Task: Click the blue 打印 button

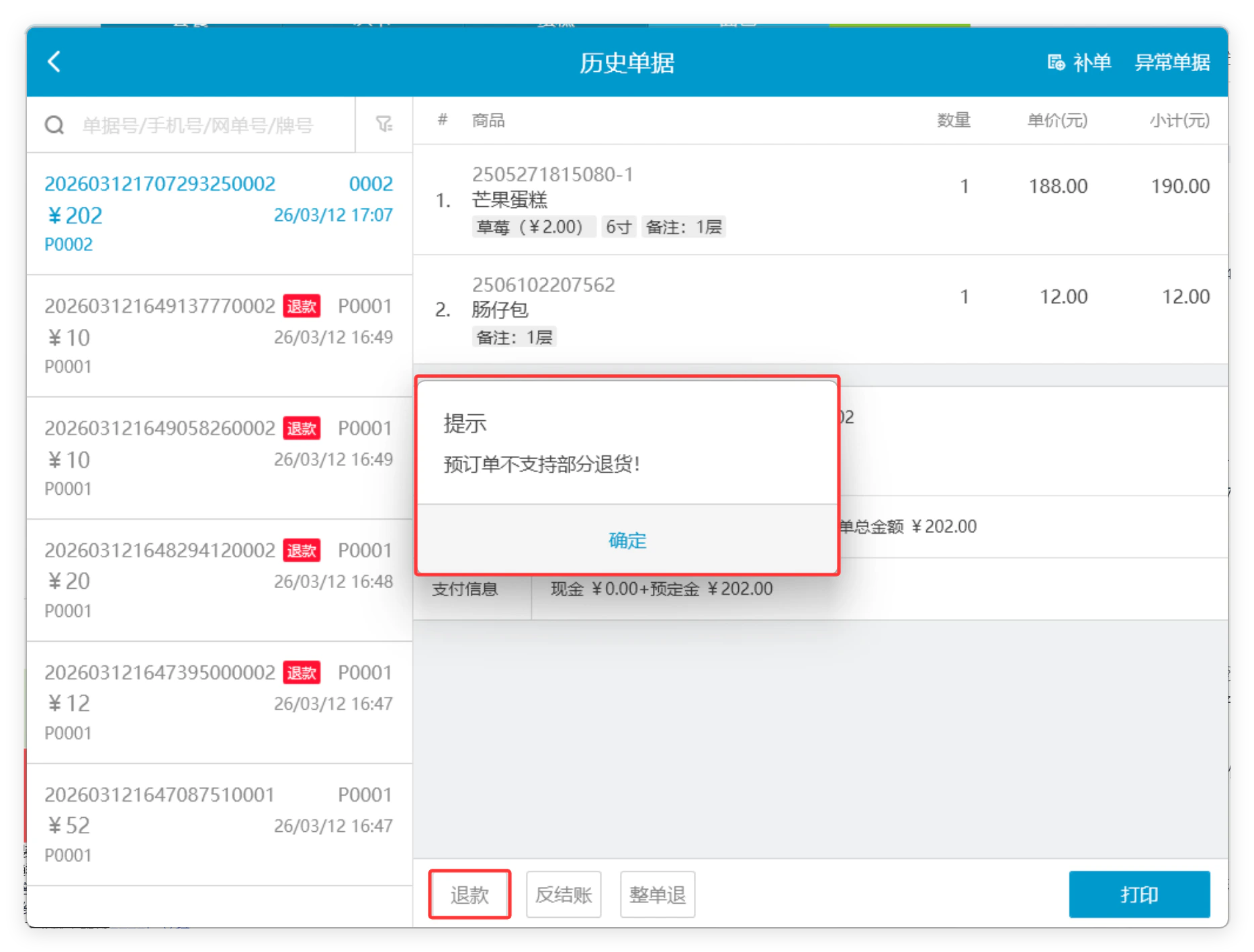Action: point(1139,894)
